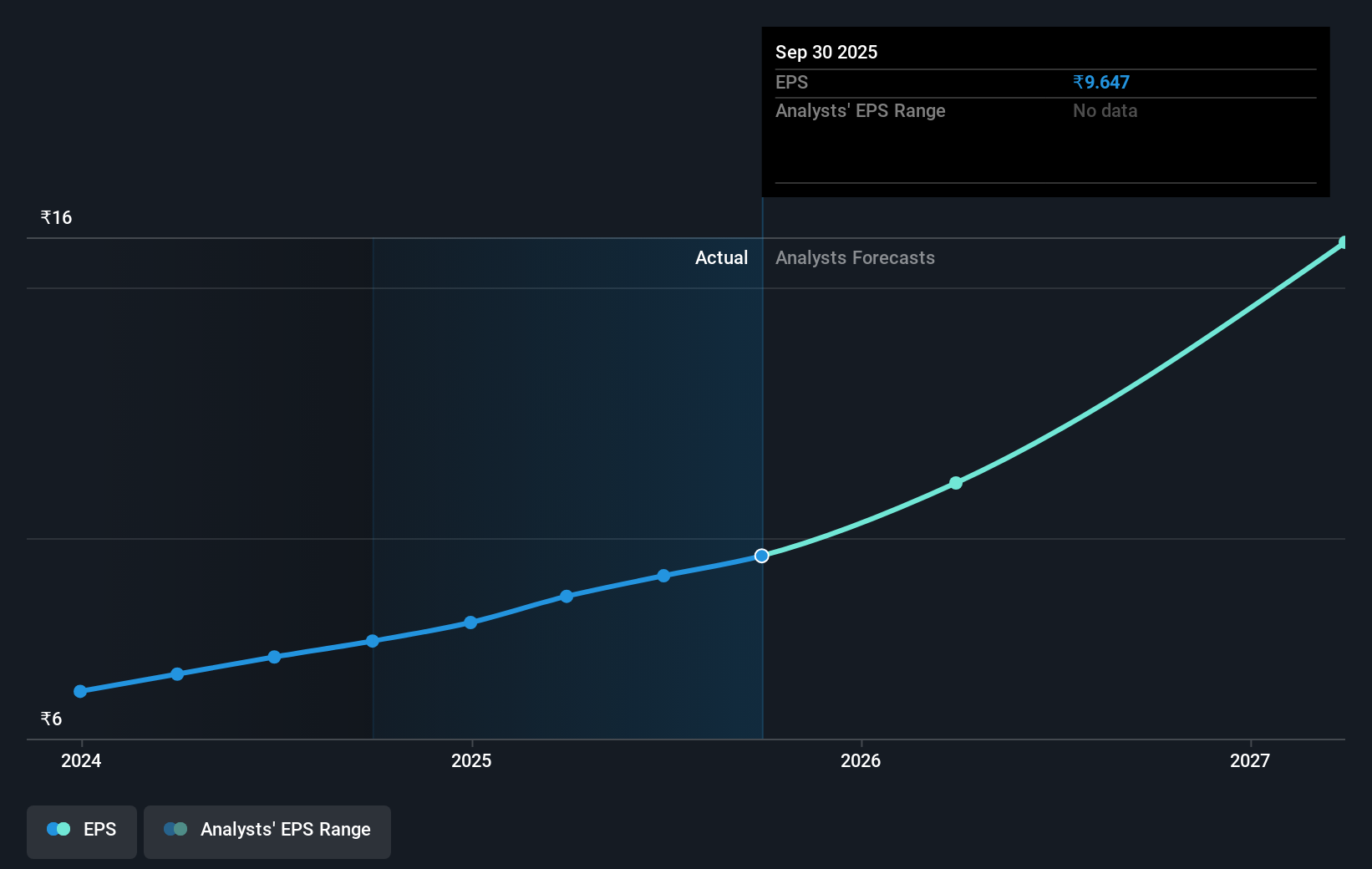Toggle the EPS series visibility in the legend
Viewport: 1372px width, 869px height.
click(x=81, y=831)
